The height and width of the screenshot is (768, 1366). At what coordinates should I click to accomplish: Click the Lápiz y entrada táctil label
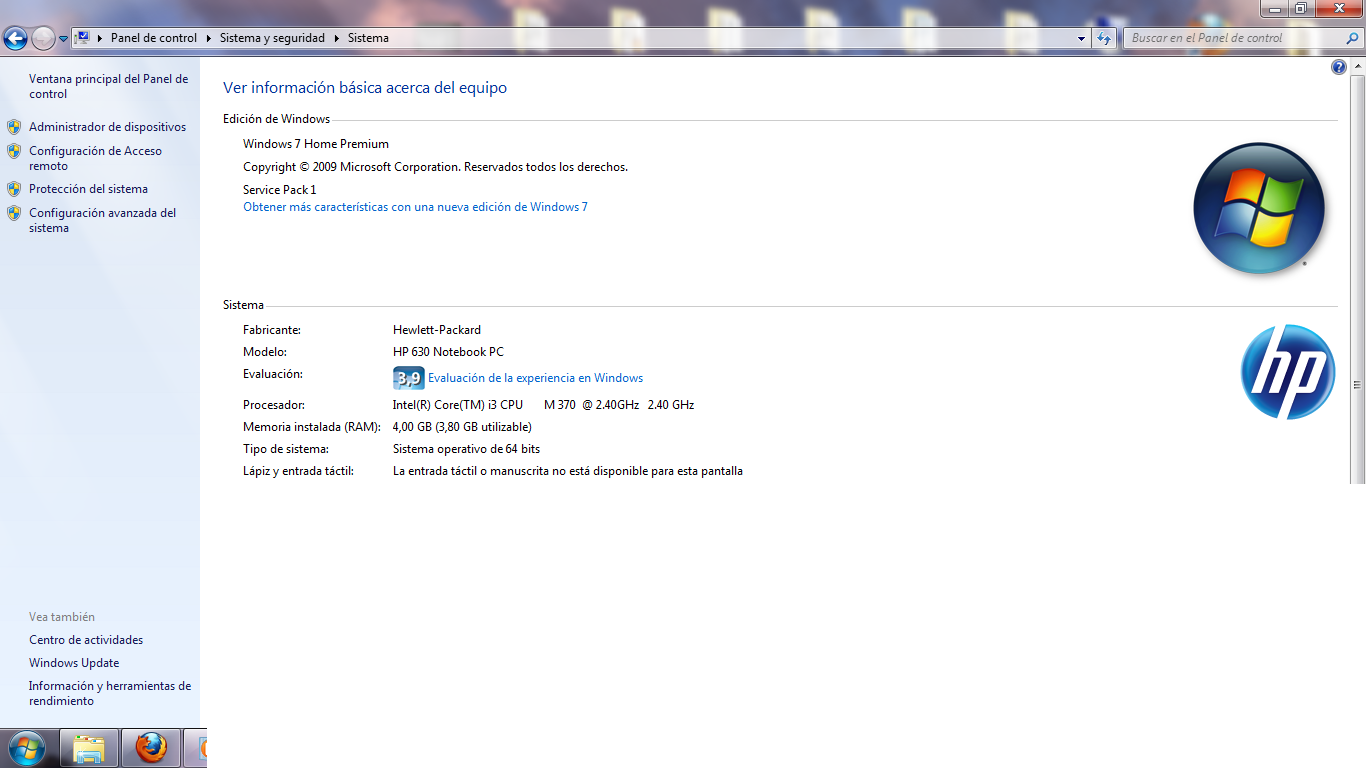click(x=298, y=471)
